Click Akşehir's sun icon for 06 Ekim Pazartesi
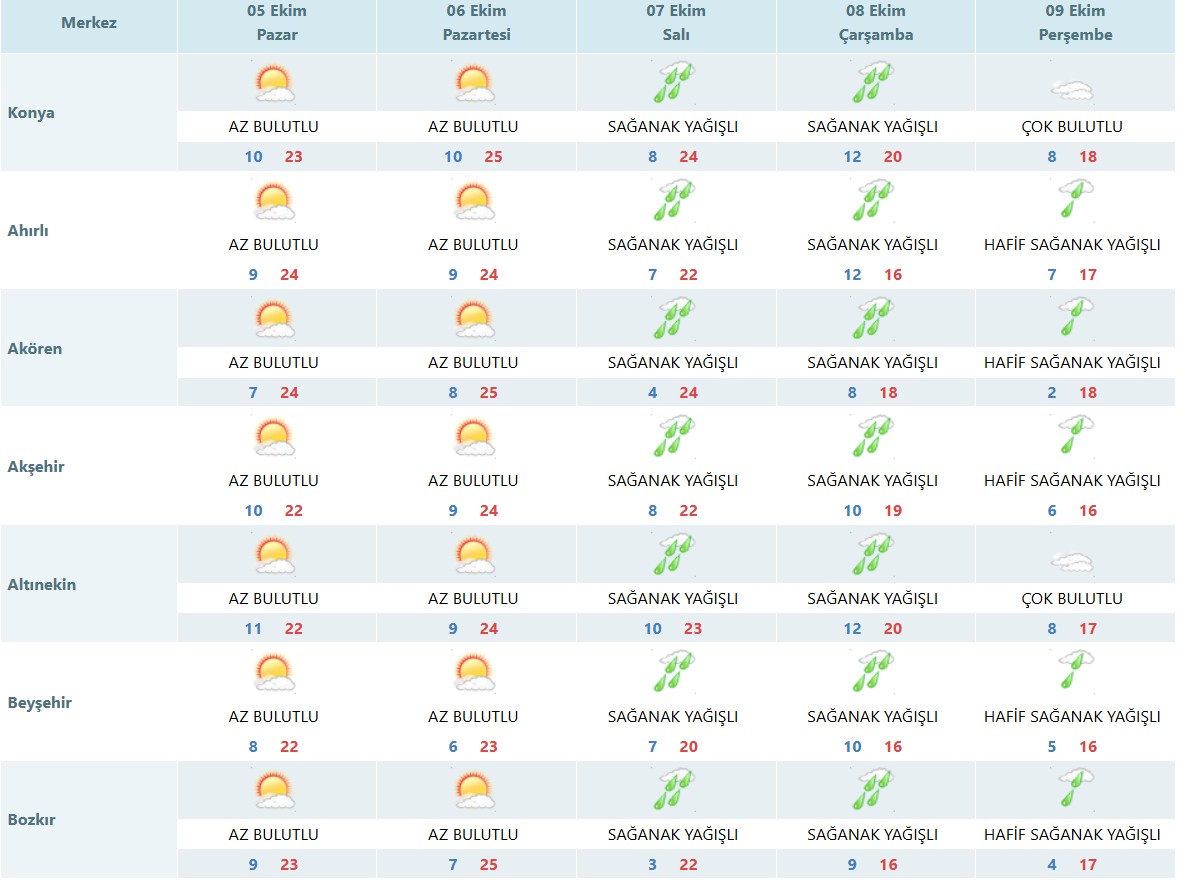The height and width of the screenshot is (883, 1186). coord(474,437)
